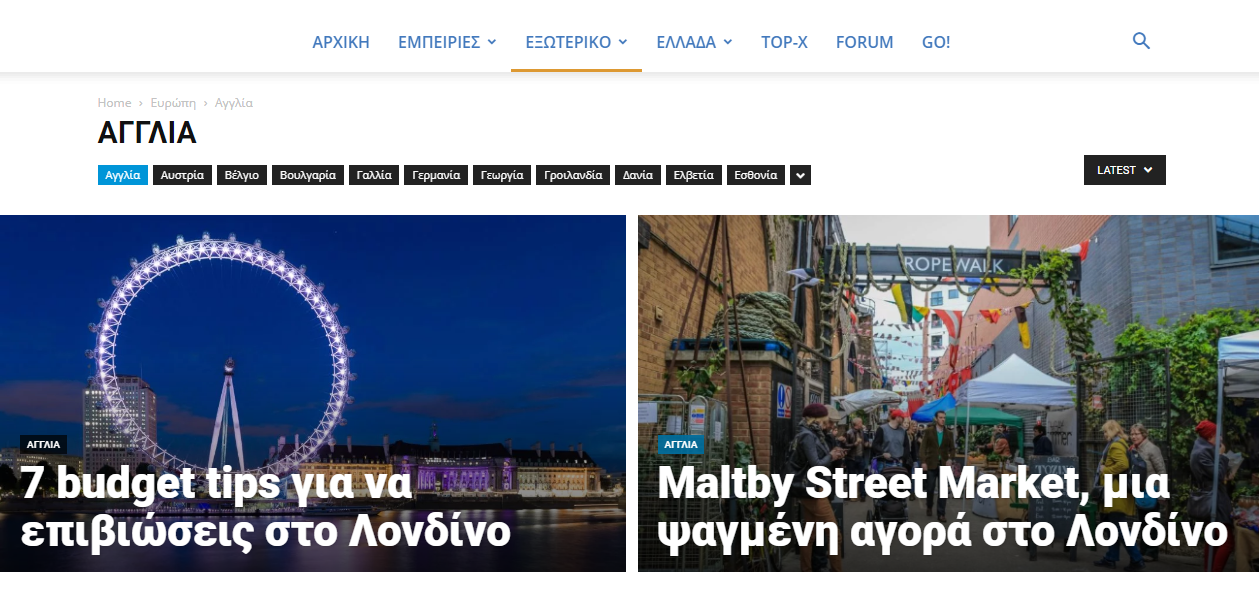Expand the ΕΞΩΤΕΡΙΚΟ menu
Image resolution: width=1259 pixels, height=609 pixels.
(576, 42)
